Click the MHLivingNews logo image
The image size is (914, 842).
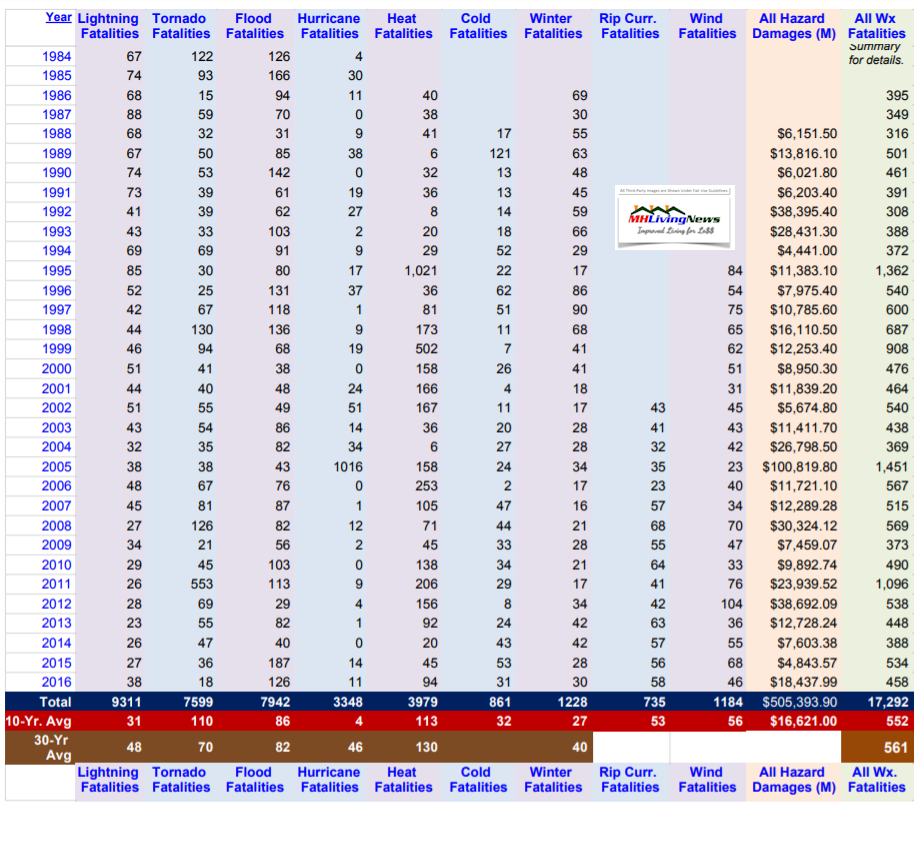tap(674, 217)
